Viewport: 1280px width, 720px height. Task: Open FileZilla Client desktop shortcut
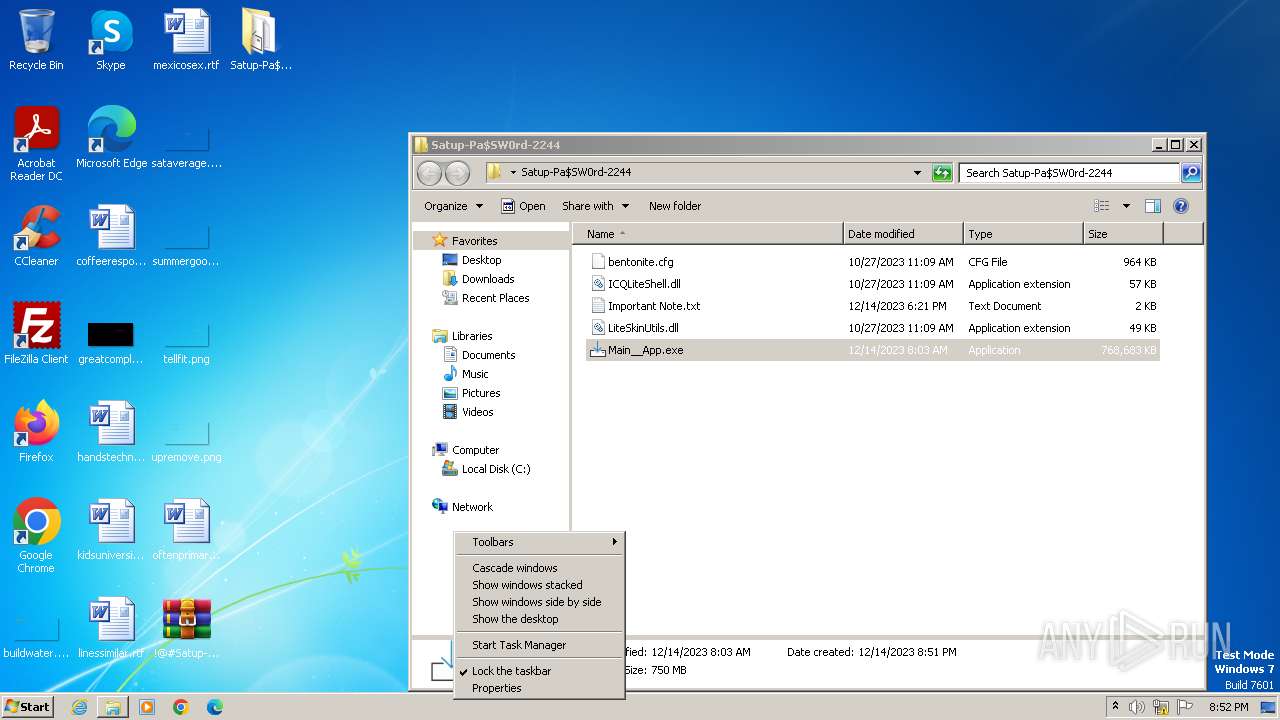[x=36, y=334]
